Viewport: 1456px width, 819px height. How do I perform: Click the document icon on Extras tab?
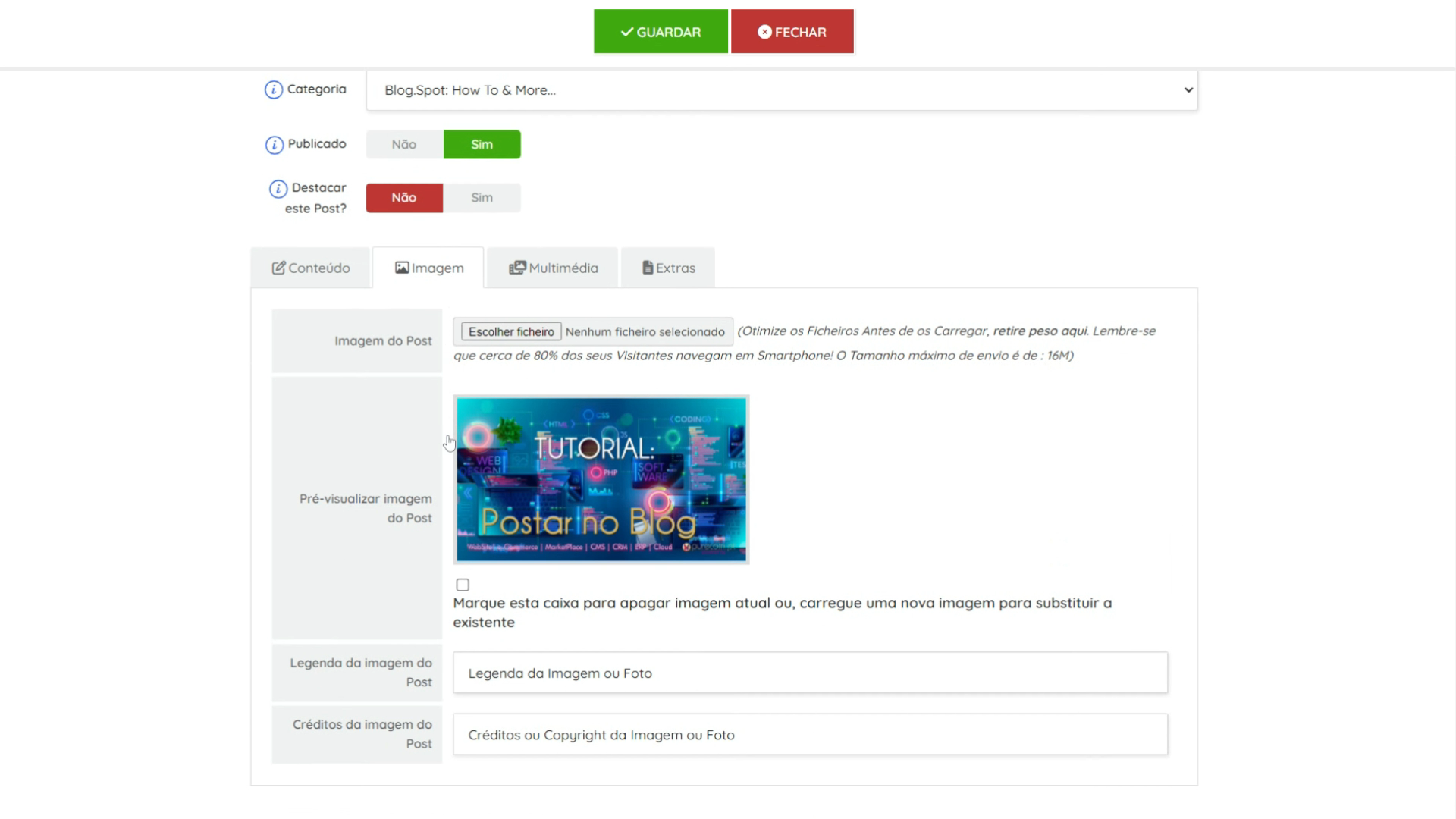point(648,268)
